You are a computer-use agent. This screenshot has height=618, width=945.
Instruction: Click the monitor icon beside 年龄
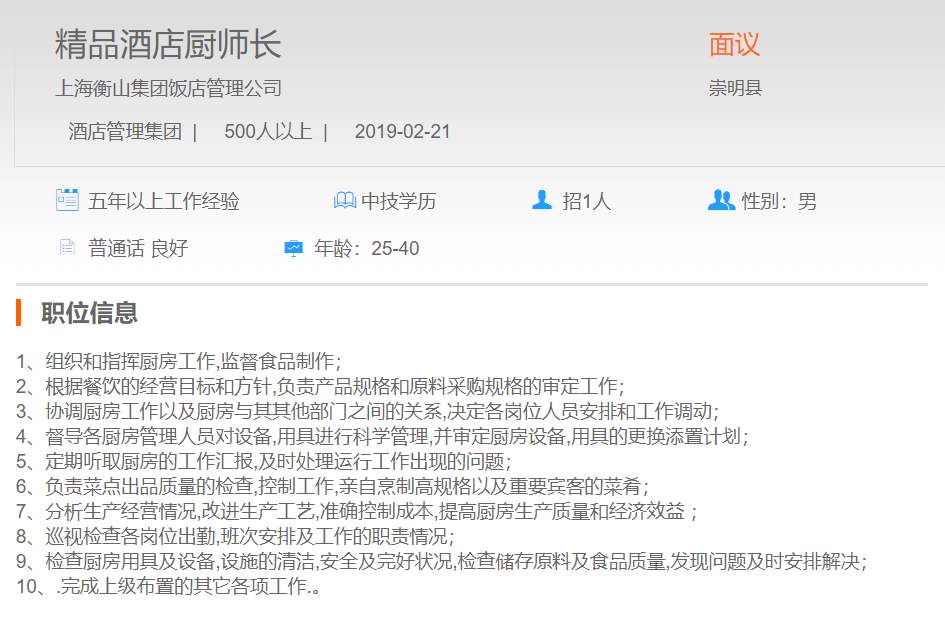293,247
